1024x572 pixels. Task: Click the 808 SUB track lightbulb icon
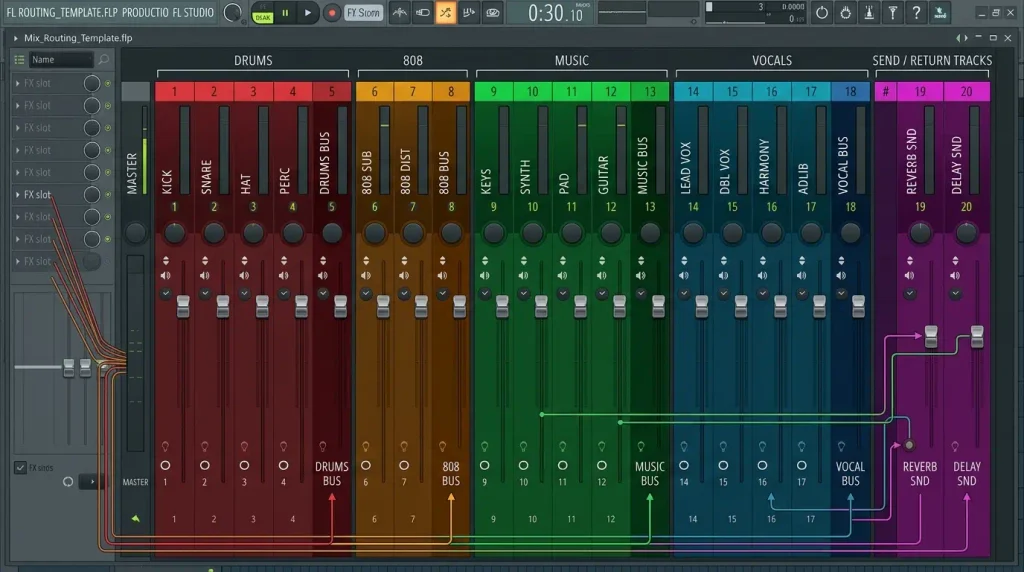366,447
